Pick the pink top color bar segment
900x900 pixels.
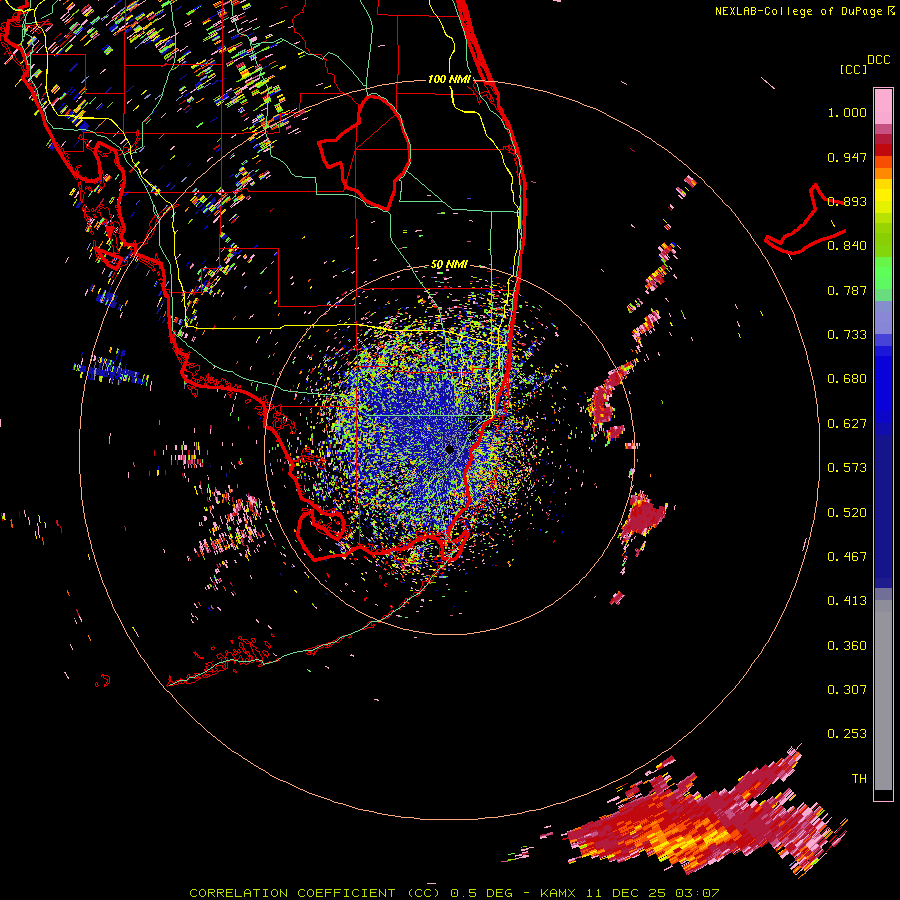pyautogui.click(x=883, y=107)
